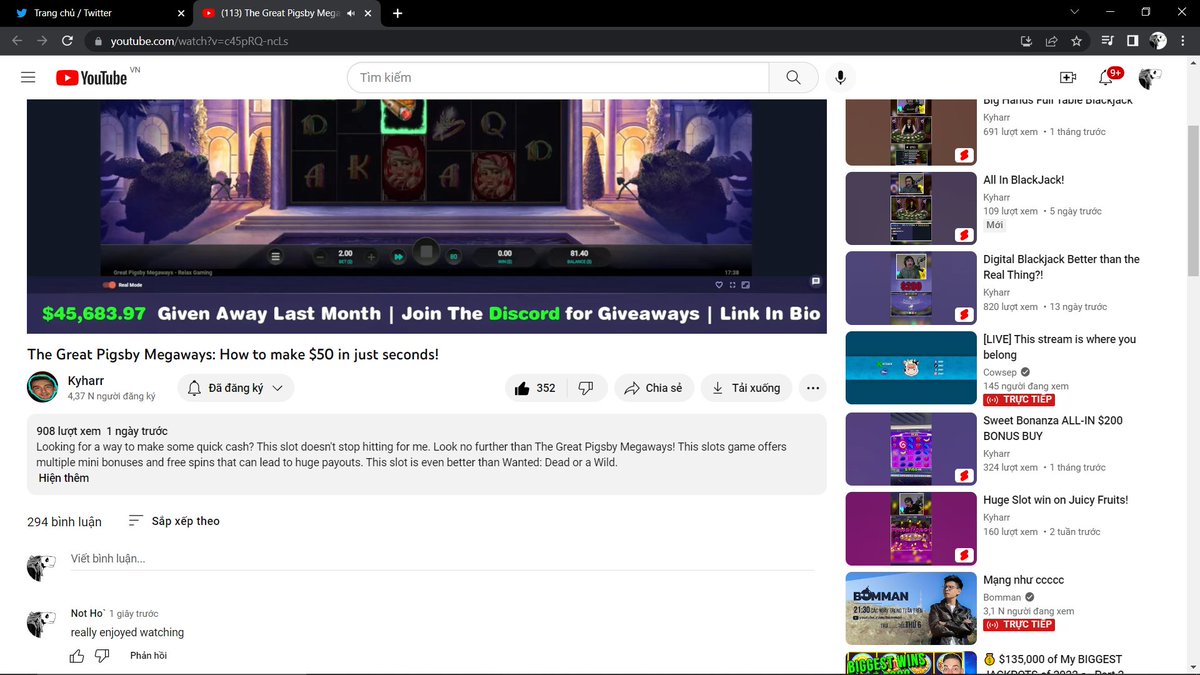Open Cowsep LIVE stream thumbnail
This screenshot has height=675, width=1200.
(x=911, y=368)
